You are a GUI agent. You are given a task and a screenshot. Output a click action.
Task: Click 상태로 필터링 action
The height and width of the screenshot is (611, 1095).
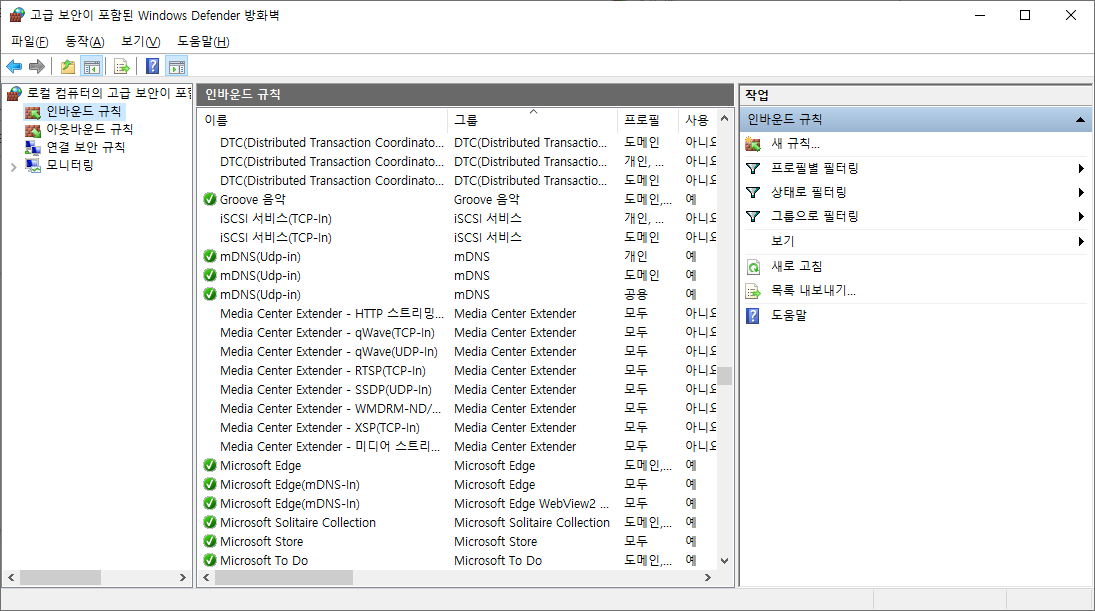click(809, 192)
